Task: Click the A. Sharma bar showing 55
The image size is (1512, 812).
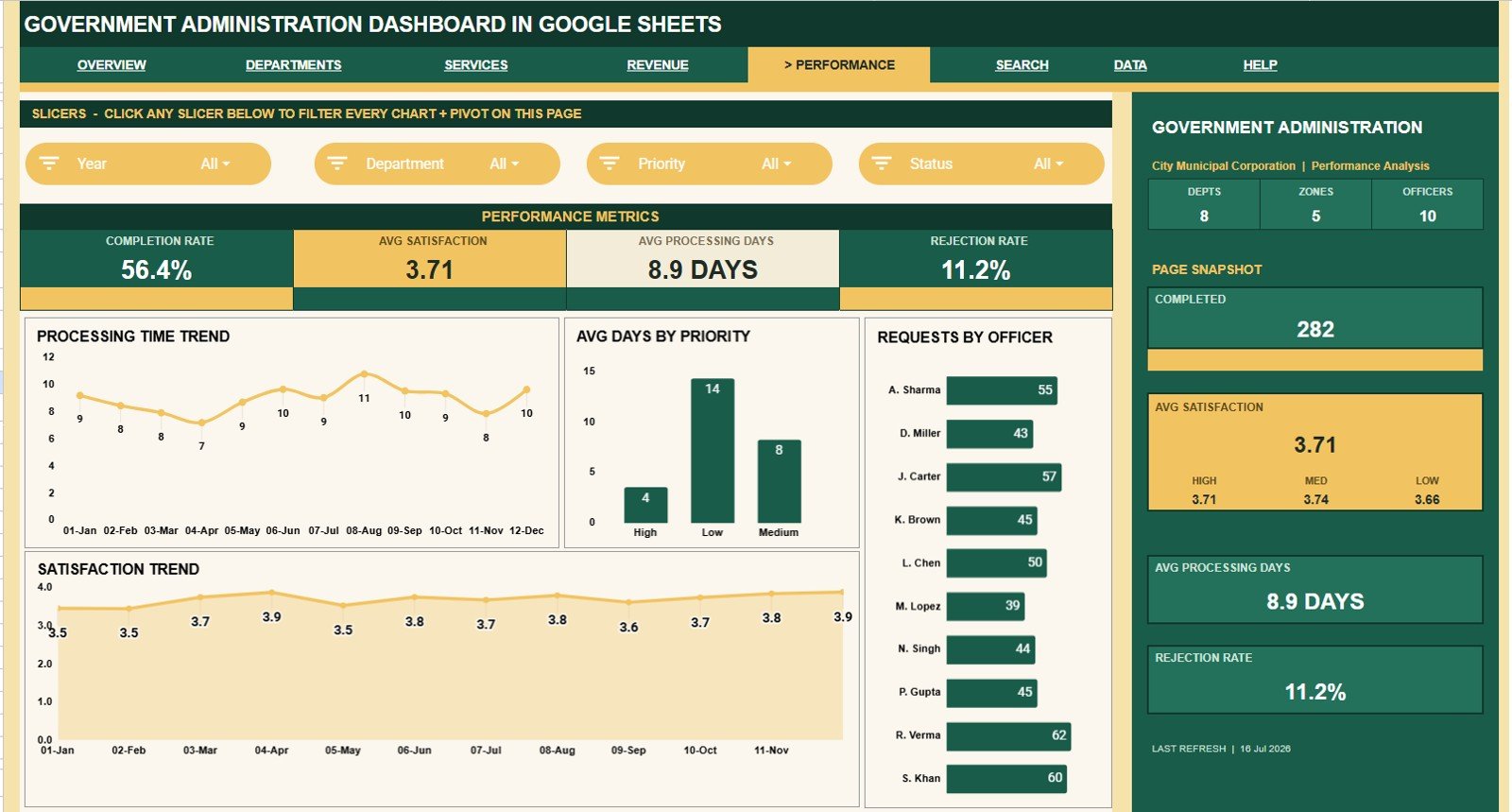Action: [1002, 390]
